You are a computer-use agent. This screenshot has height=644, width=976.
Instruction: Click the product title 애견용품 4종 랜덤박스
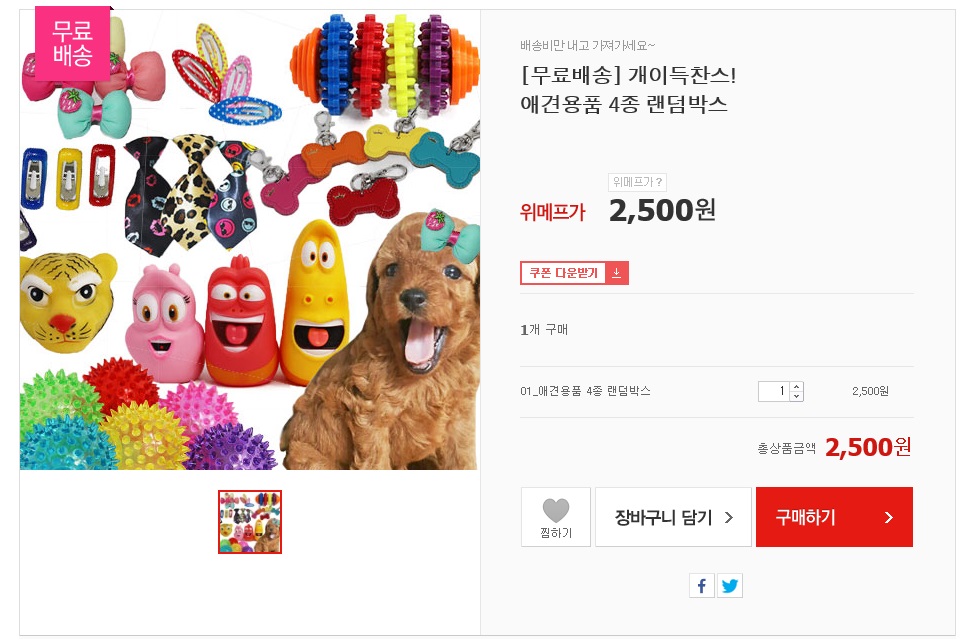[x=624, y=103]
